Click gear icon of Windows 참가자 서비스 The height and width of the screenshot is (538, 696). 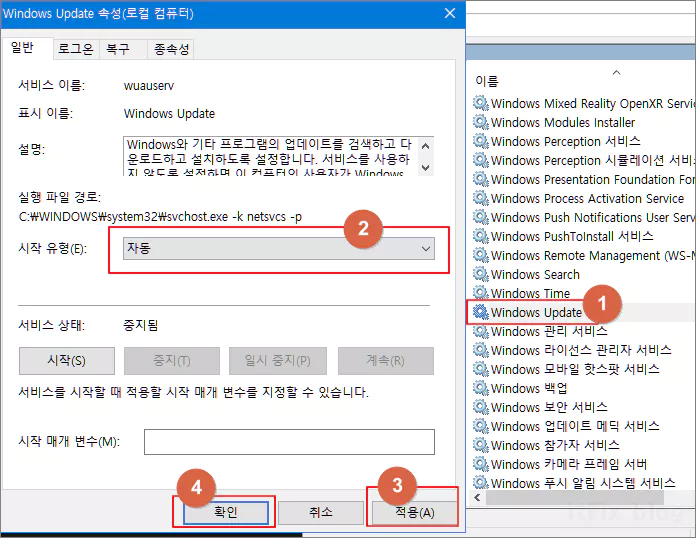tap(481, 445)
